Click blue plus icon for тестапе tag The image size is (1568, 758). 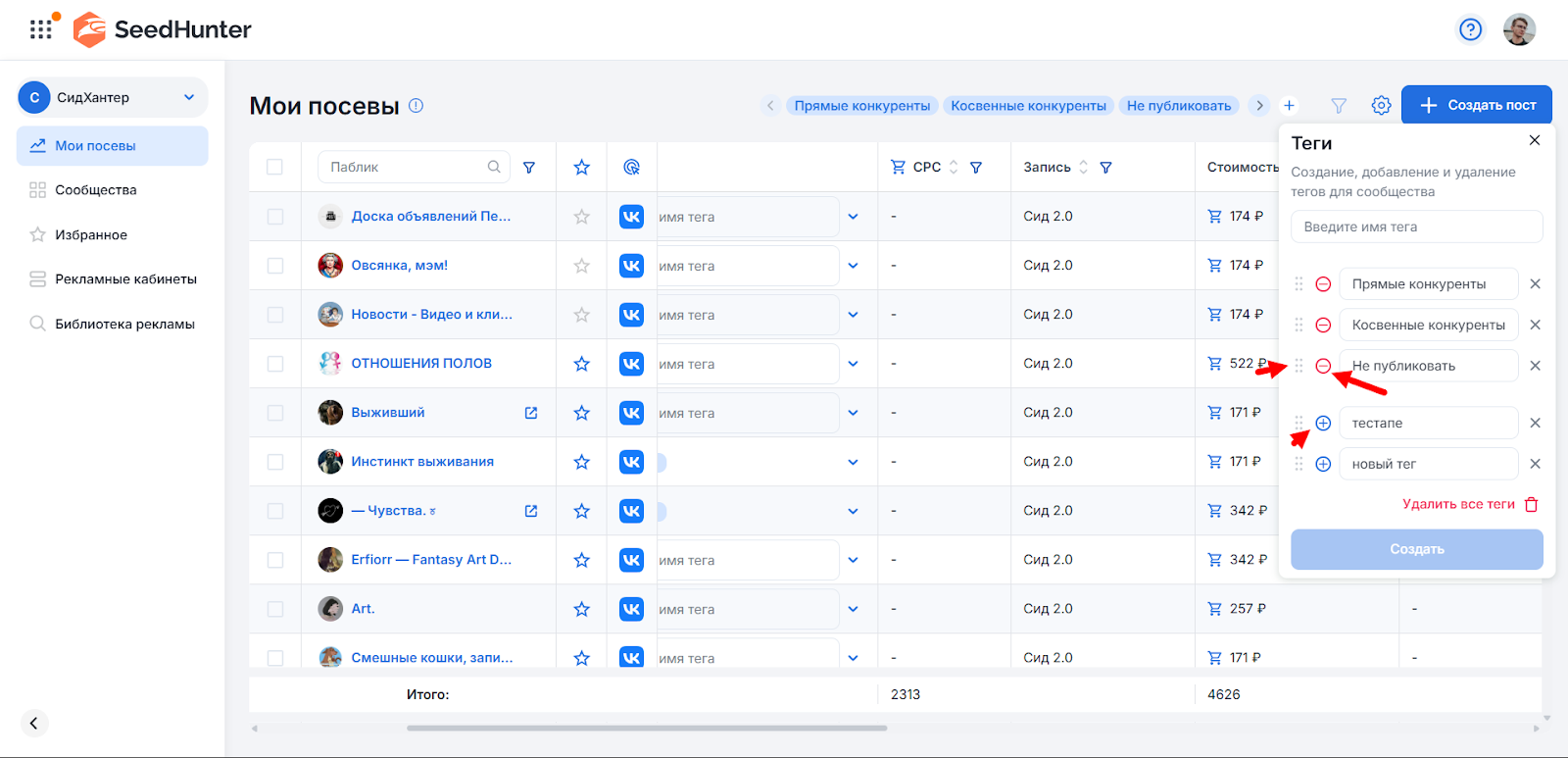click(x=1323, y=424)
